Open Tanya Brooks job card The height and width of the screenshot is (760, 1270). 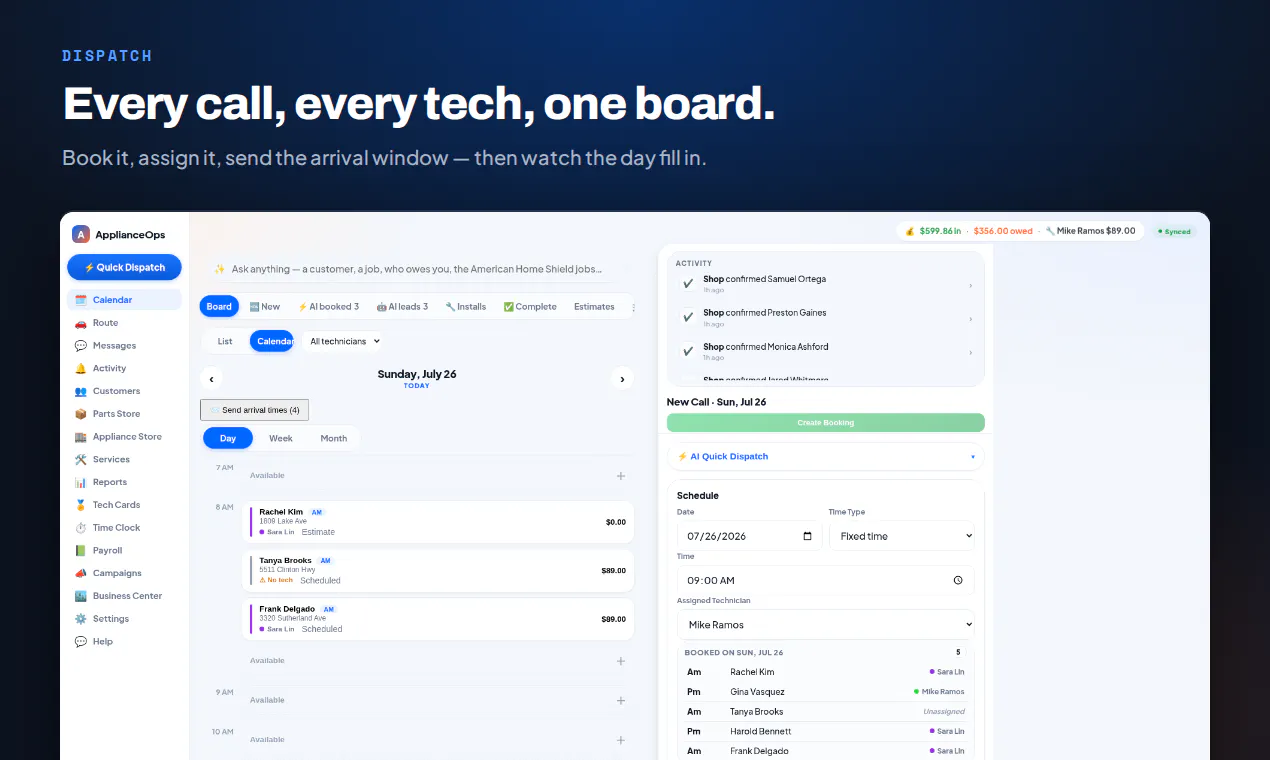[x=440, y=570]
